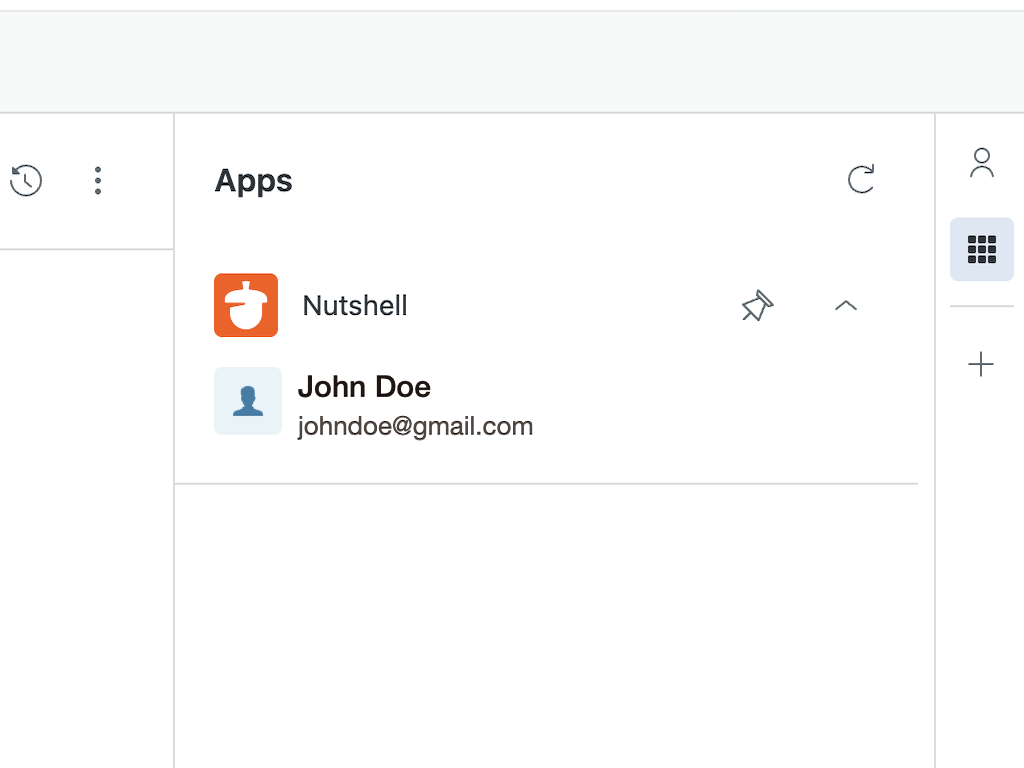The image size is (1024, 768).
Task: Click blank space between Apps and refresh
Action: pyautogui.click(x=570, y=181)
